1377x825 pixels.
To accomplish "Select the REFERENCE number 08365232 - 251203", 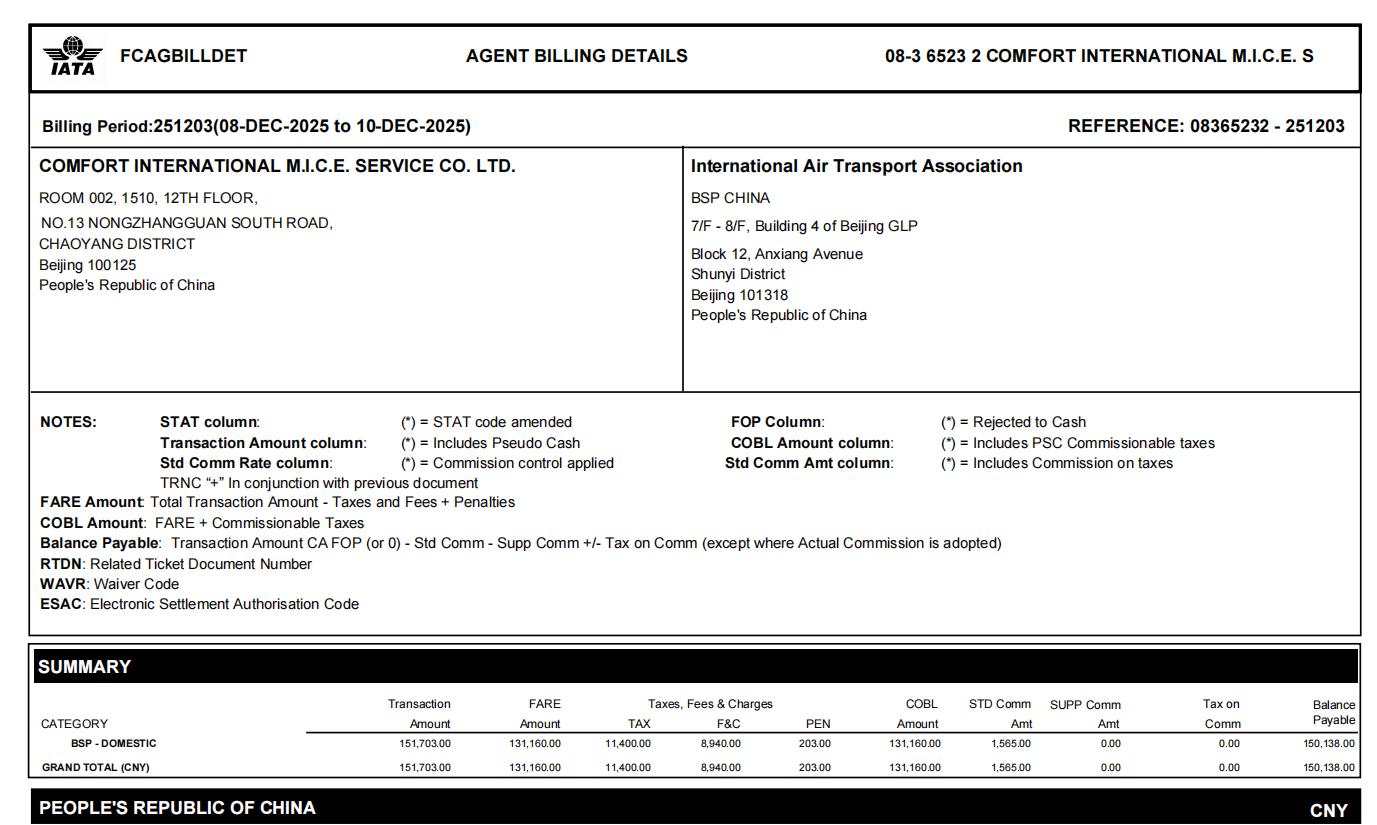I will click(1206, 126).
